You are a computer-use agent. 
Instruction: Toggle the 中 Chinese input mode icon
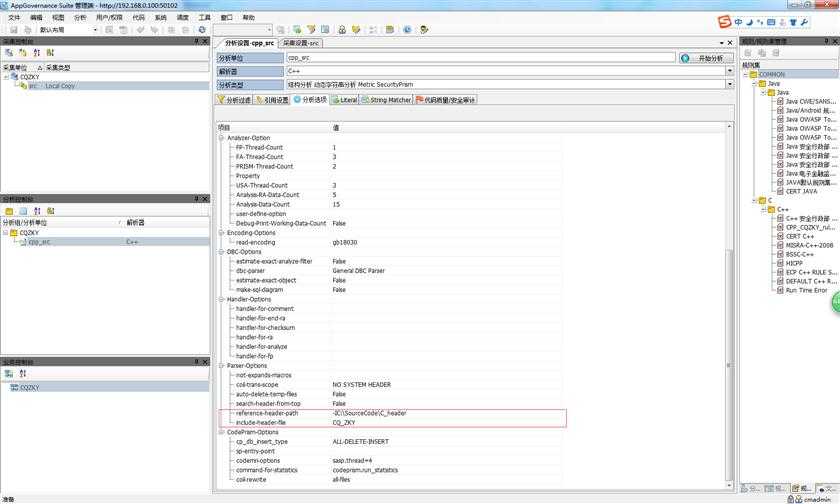(x=739, y=22)
